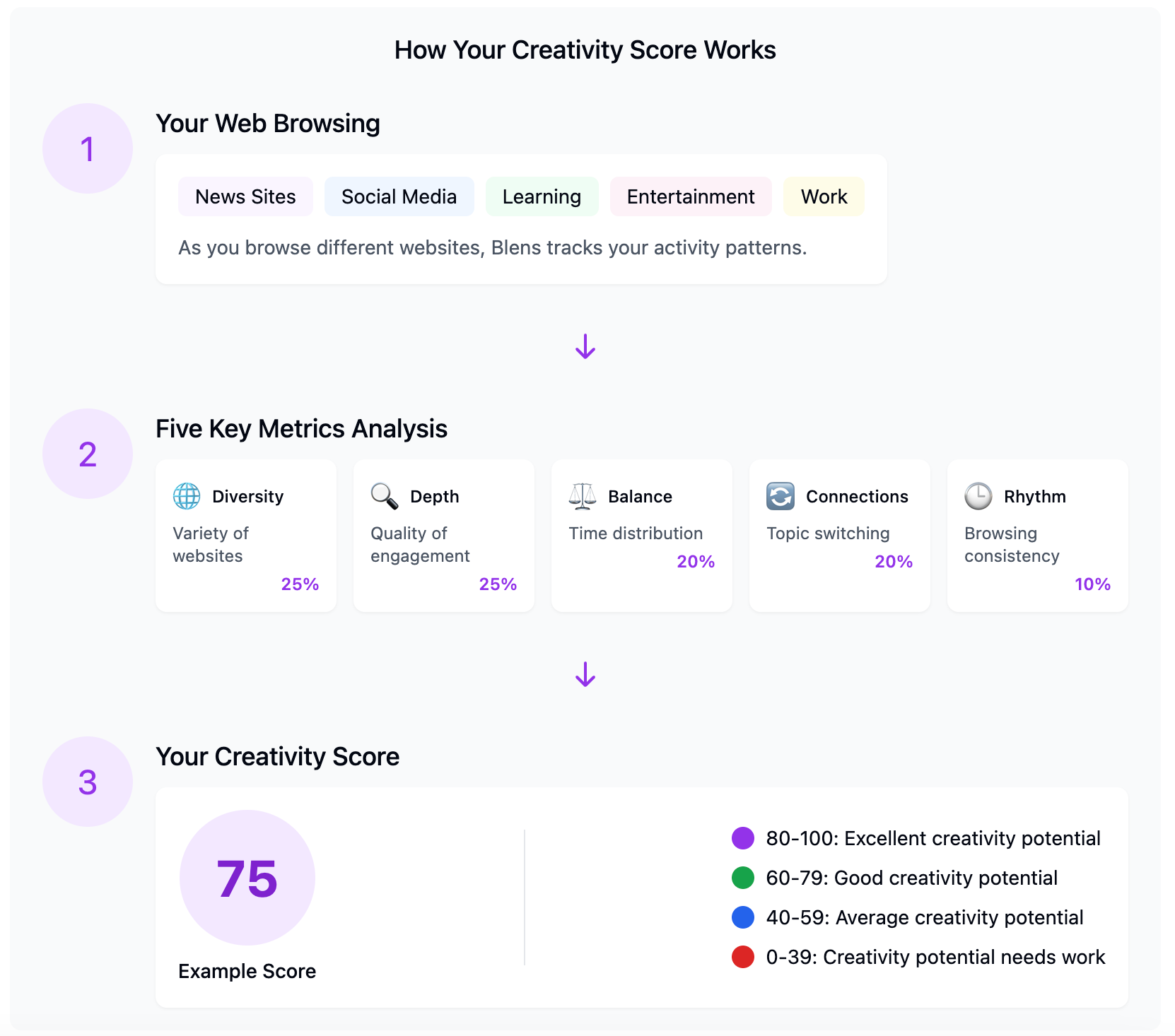Click the magnifying glass icon for Depth
The height and width of the screenshot is (1036, 1175).
(x=384, y=496)
